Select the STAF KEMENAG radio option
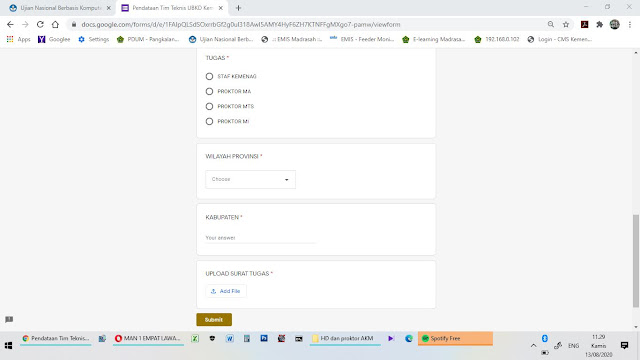Screen dimensions: 640x360 pos(209,76)
